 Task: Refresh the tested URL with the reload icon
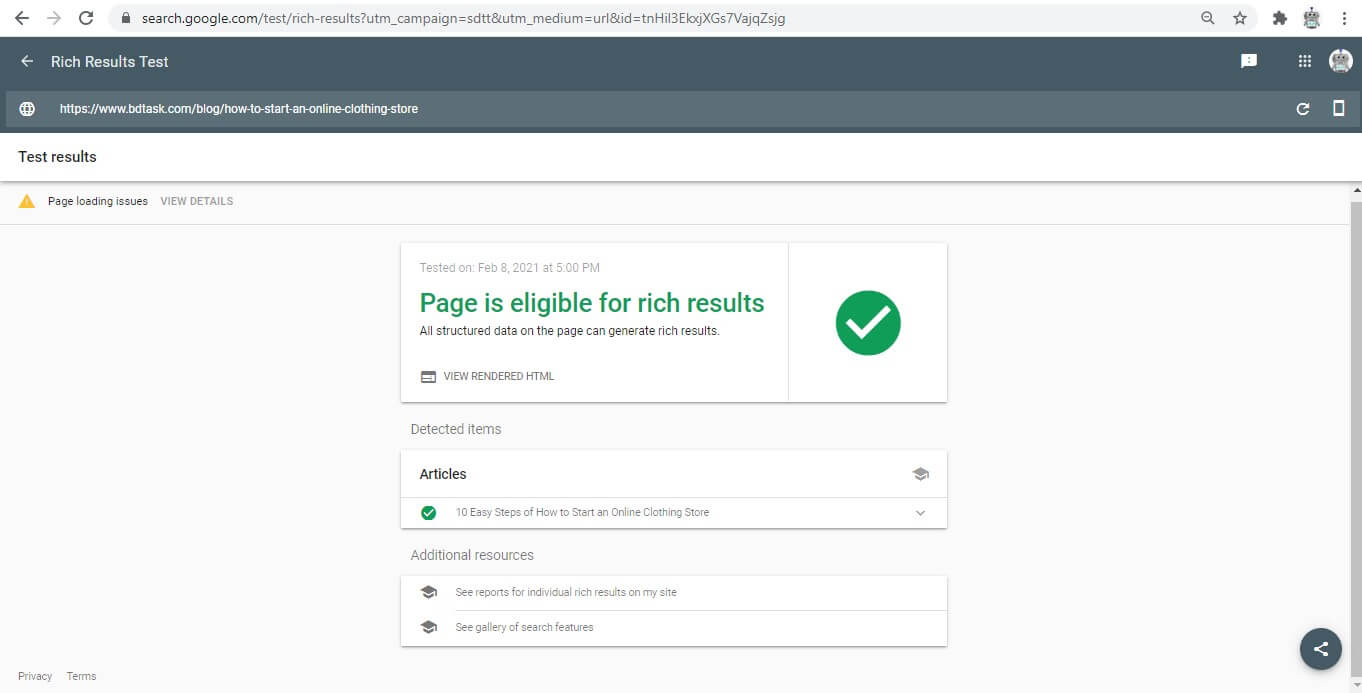(1303, 108)
